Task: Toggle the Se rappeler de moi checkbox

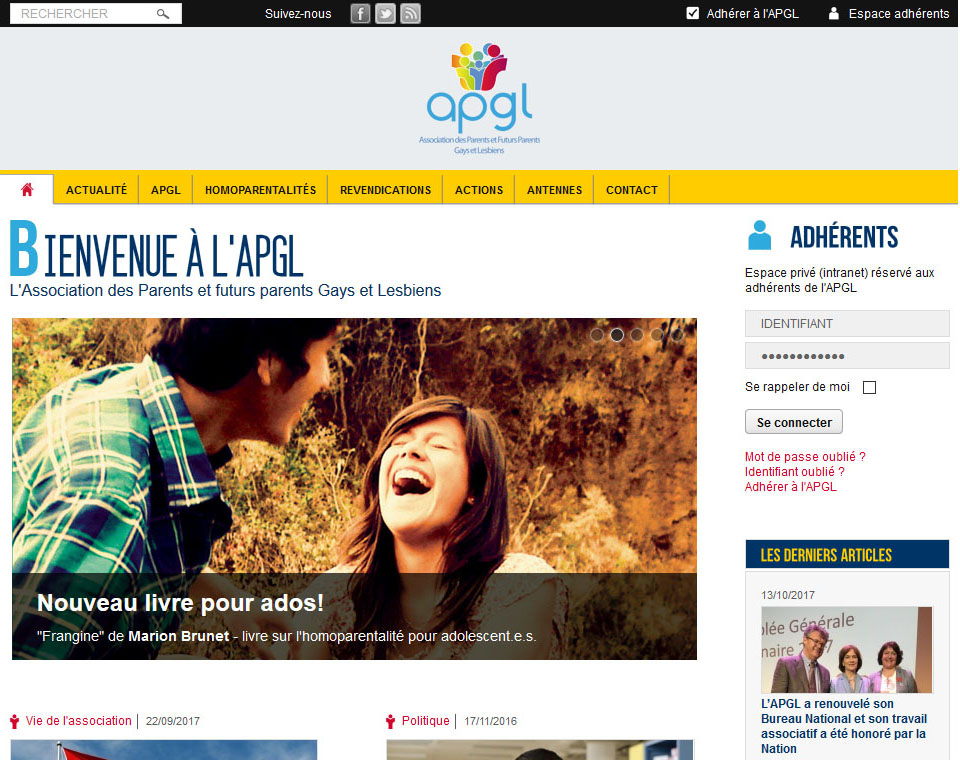Action: pos(869,387)
